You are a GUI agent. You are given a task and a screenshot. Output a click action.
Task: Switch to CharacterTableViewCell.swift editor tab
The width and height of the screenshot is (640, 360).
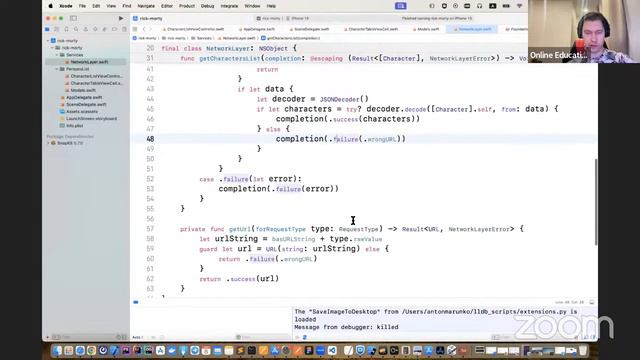click(371, 29)
